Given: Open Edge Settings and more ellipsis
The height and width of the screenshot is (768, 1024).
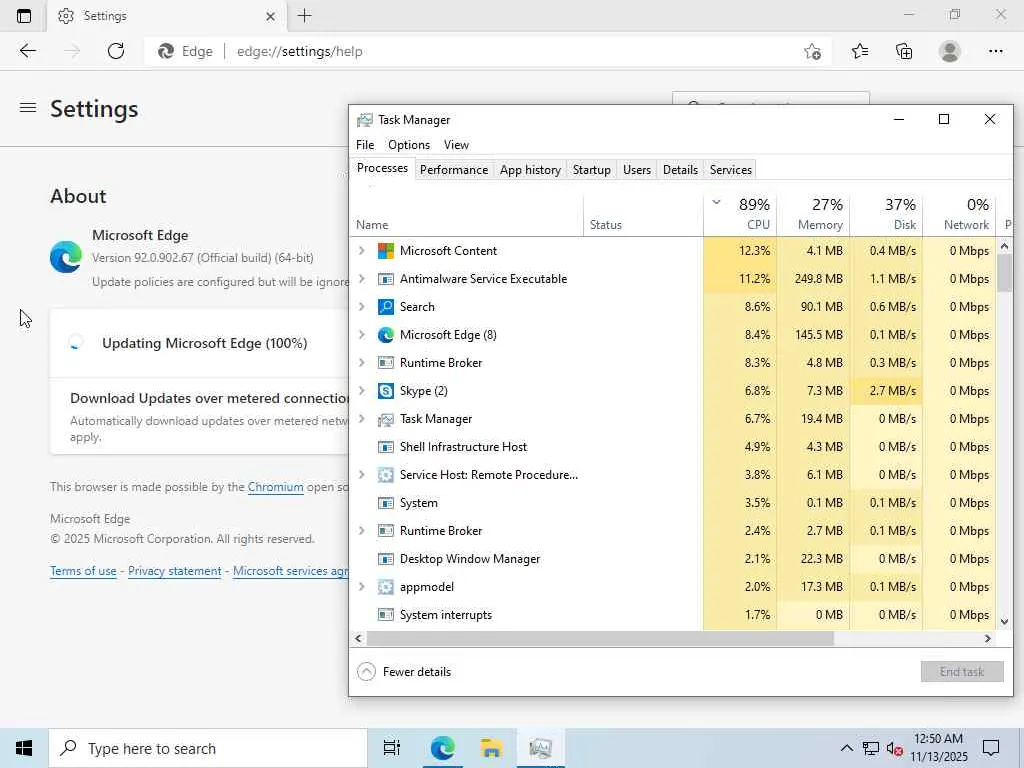Looking at the screenshot, I should (995, 51).
